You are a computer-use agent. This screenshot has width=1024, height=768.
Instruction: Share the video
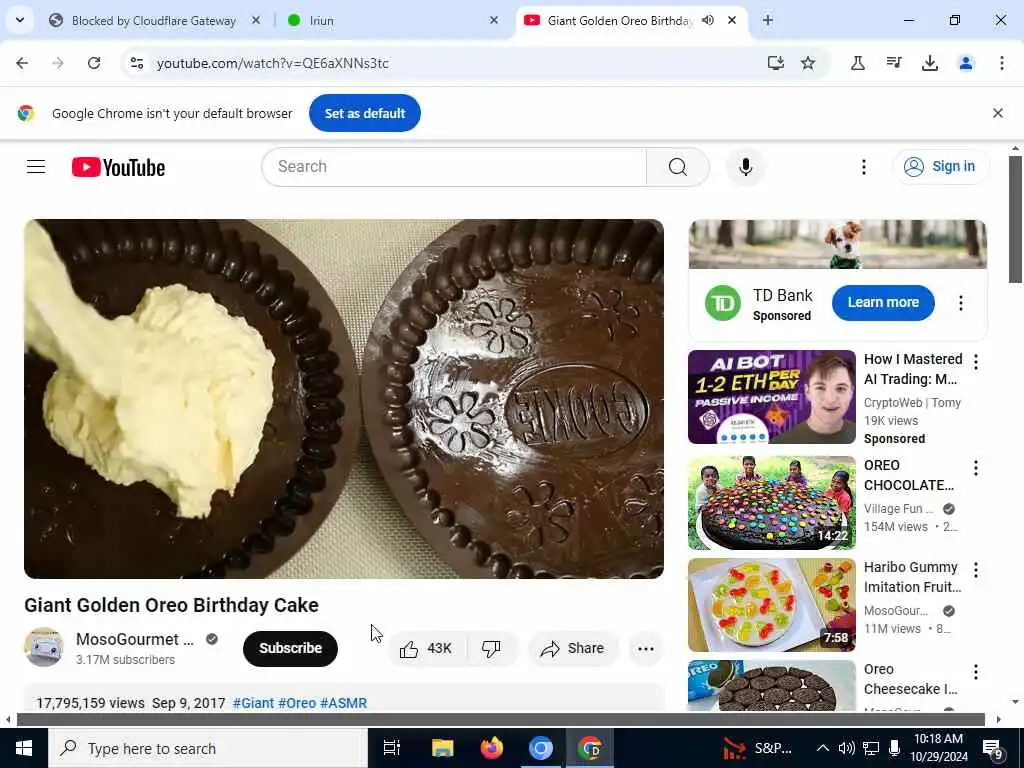[573, 648]
